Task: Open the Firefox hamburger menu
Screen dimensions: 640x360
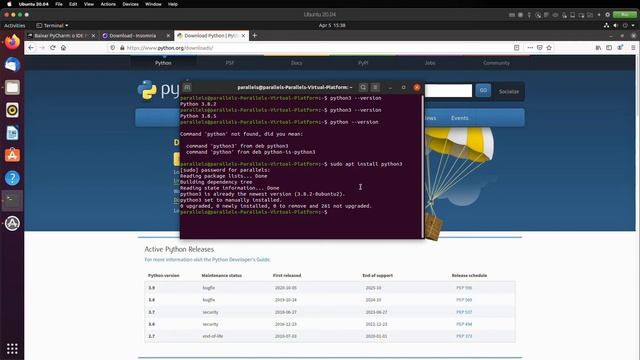Action: pos(633,48)
